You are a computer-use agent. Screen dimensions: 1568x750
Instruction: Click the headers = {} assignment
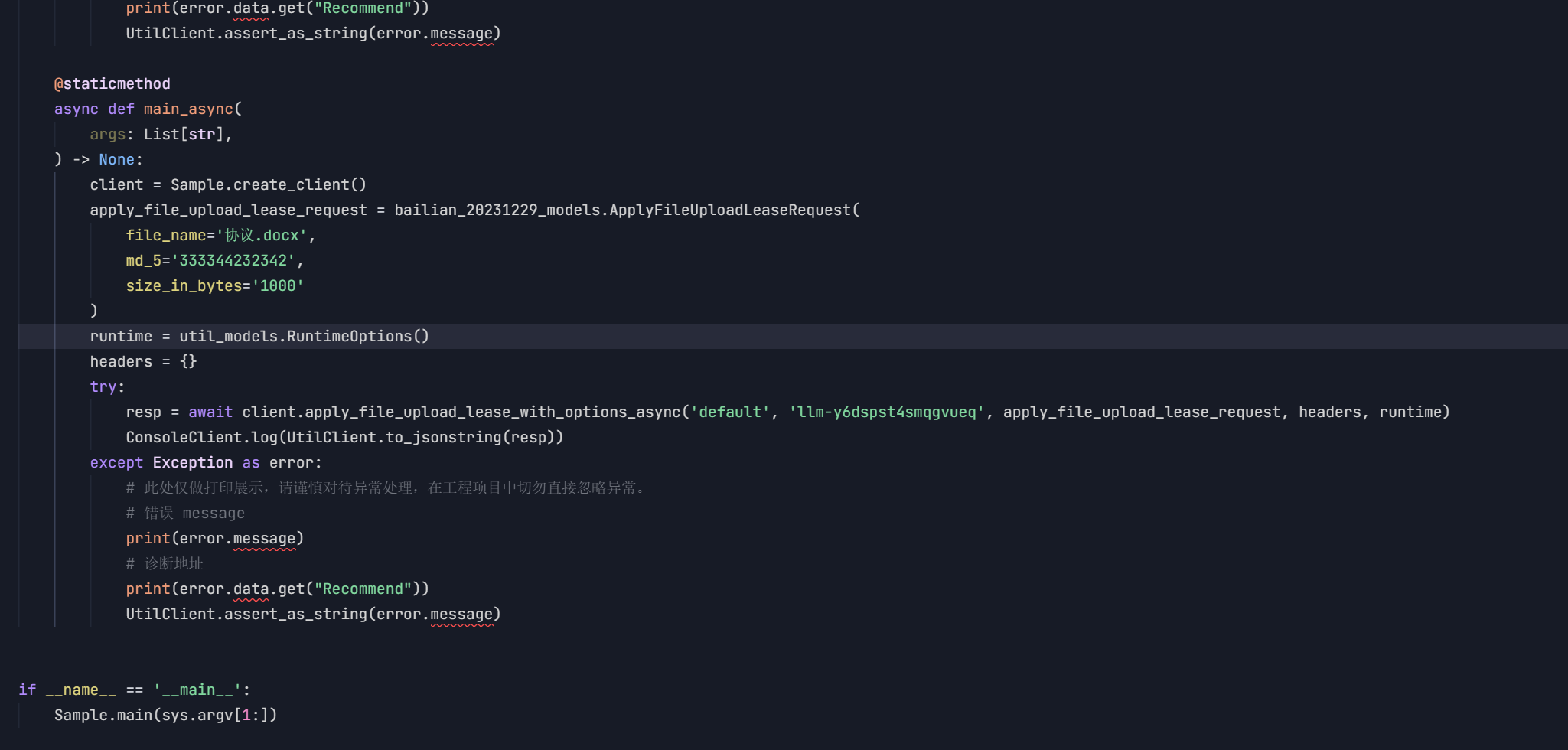point(143,361)
